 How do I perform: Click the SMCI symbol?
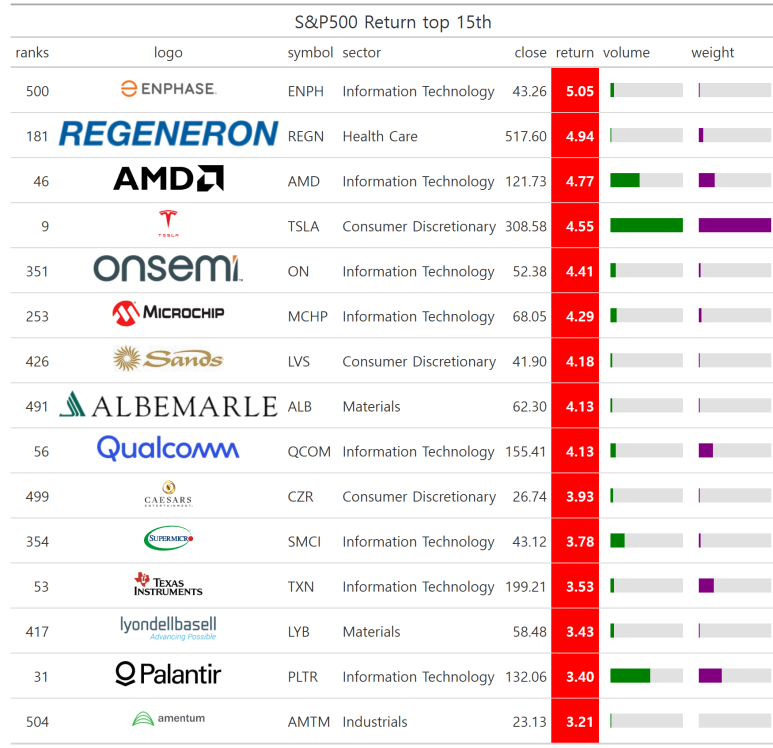[x=304, y=542]
